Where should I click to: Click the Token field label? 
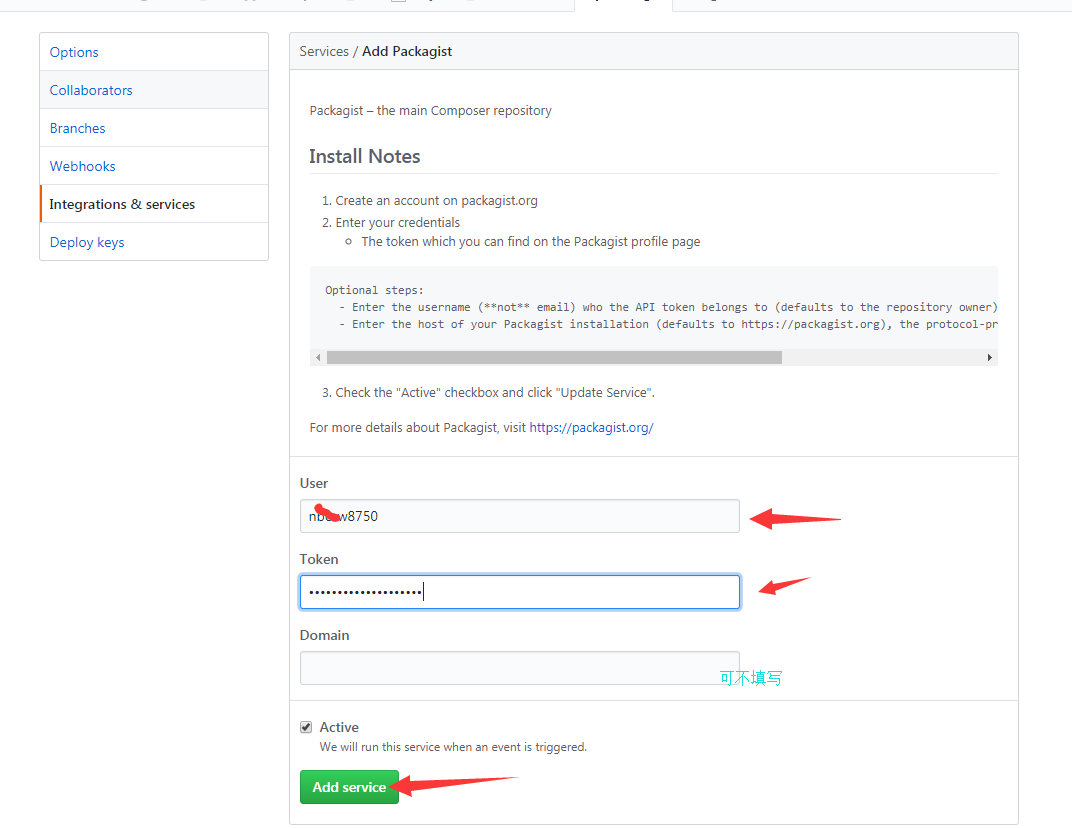(x=319, y=559)
